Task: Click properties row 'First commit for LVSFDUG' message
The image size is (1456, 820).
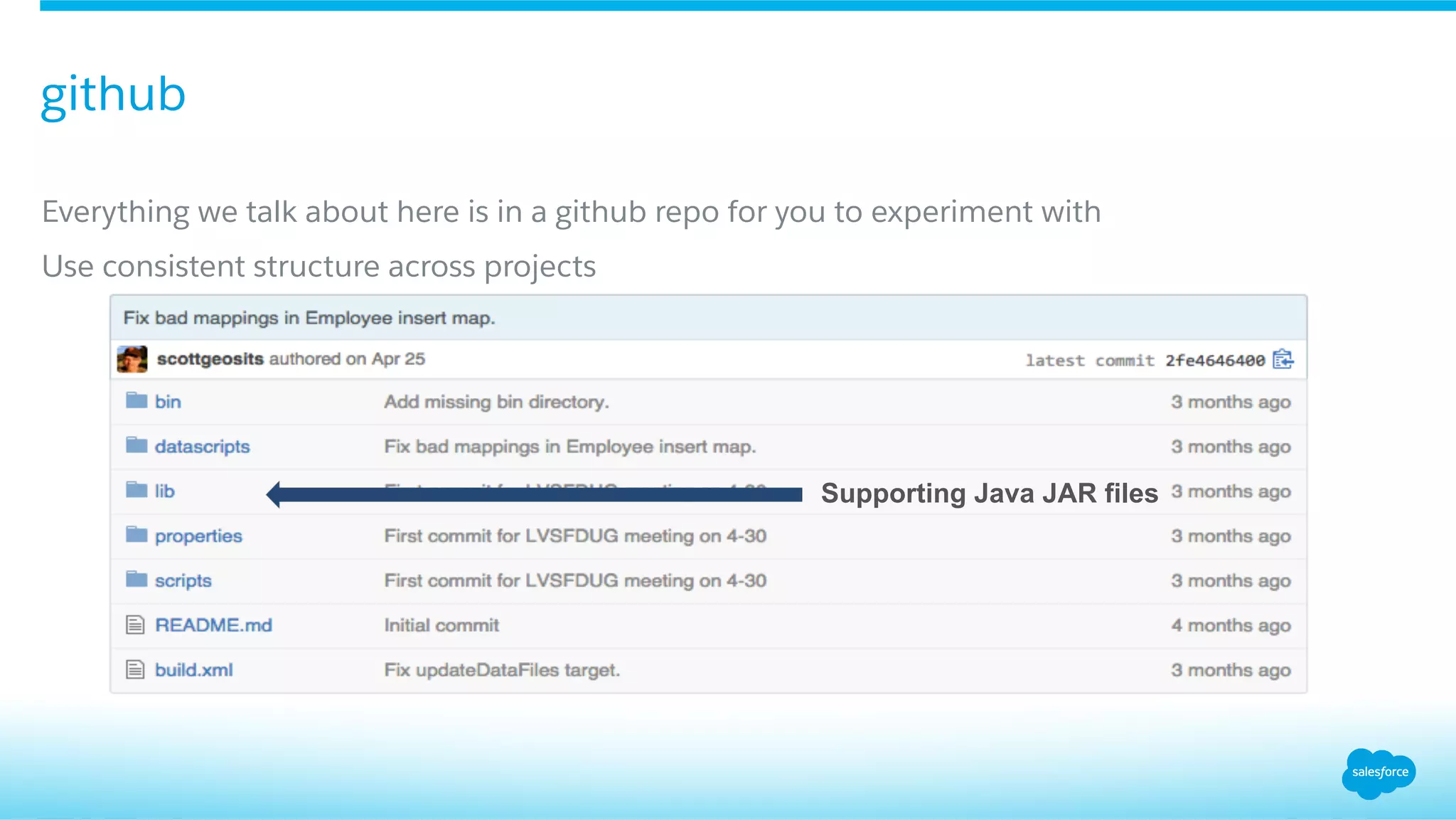Action: (575, 536)
